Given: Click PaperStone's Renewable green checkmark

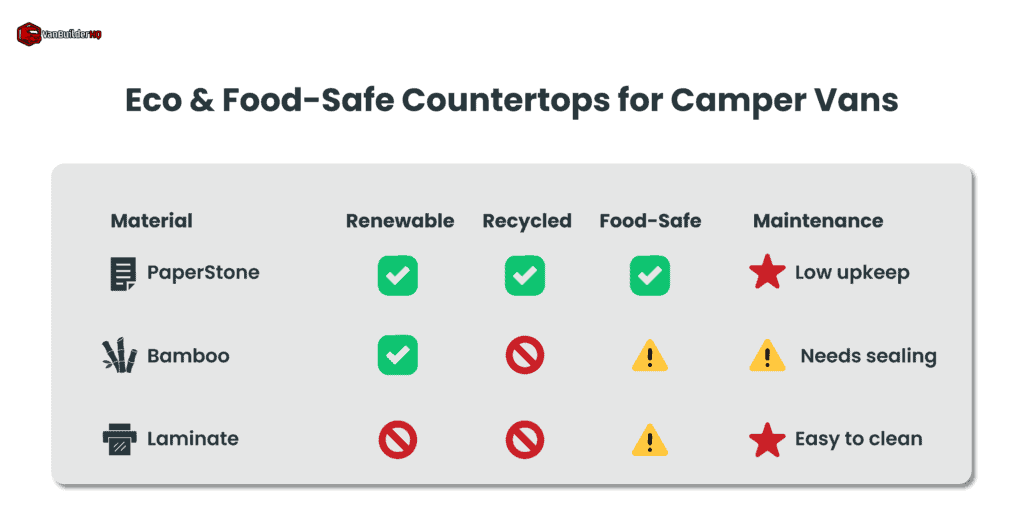Looking at the screenshot, I should point(397,275).
